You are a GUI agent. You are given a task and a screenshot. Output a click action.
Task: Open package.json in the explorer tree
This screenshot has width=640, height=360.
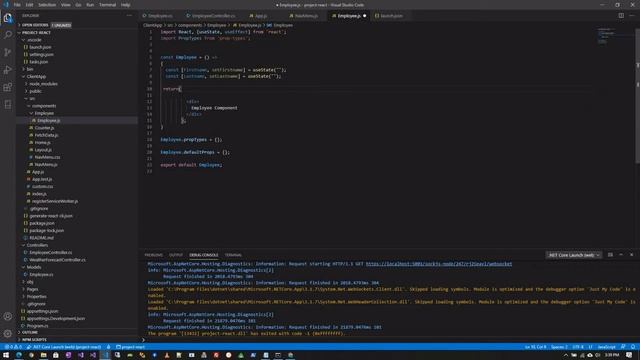pos(42,223)
